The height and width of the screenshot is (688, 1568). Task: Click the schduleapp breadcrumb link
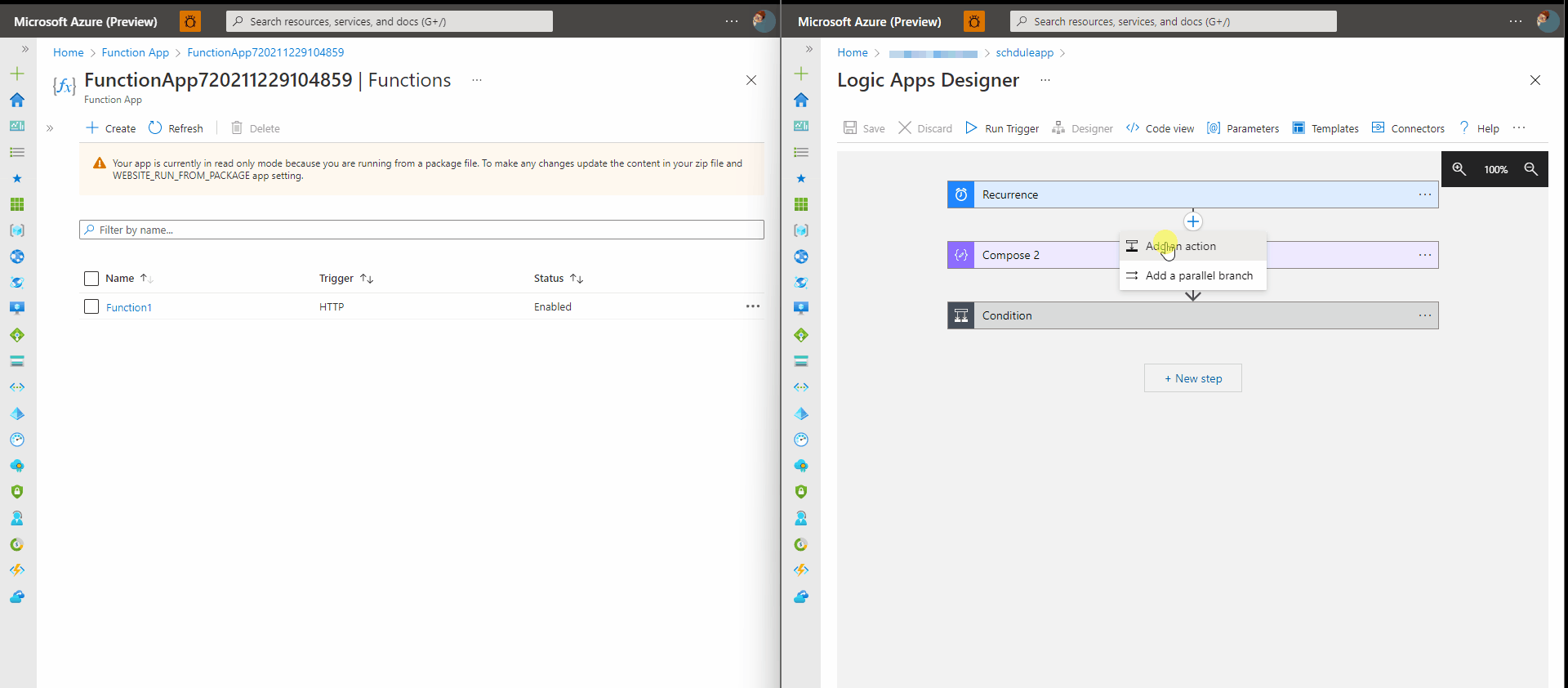click(1025, 52)
